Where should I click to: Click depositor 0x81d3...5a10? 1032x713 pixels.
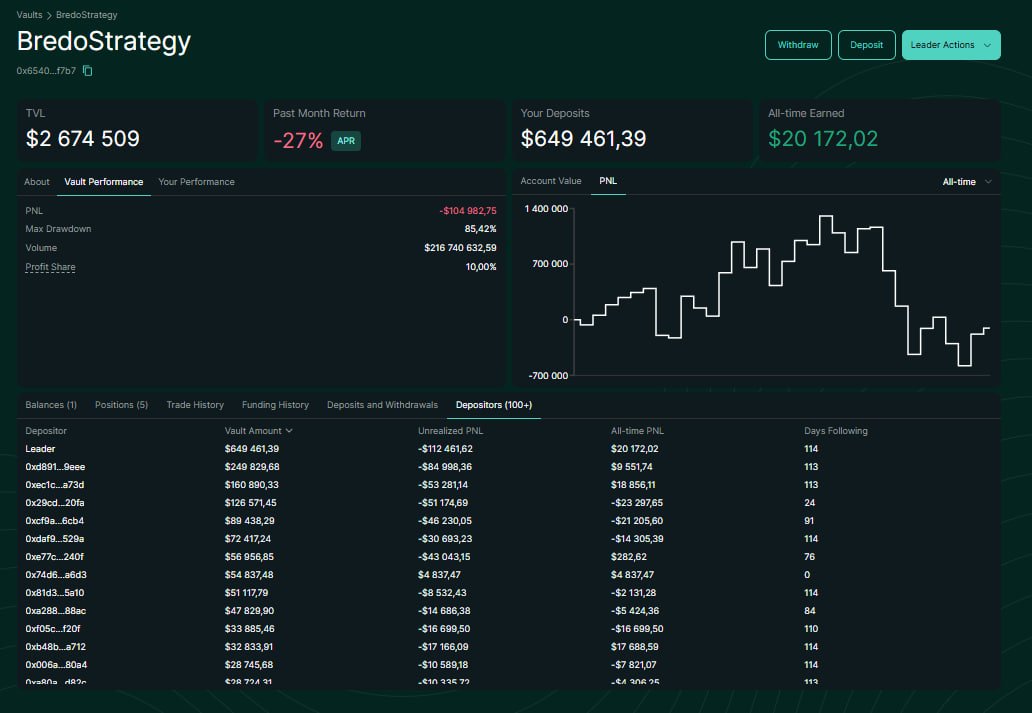(55, 593)
